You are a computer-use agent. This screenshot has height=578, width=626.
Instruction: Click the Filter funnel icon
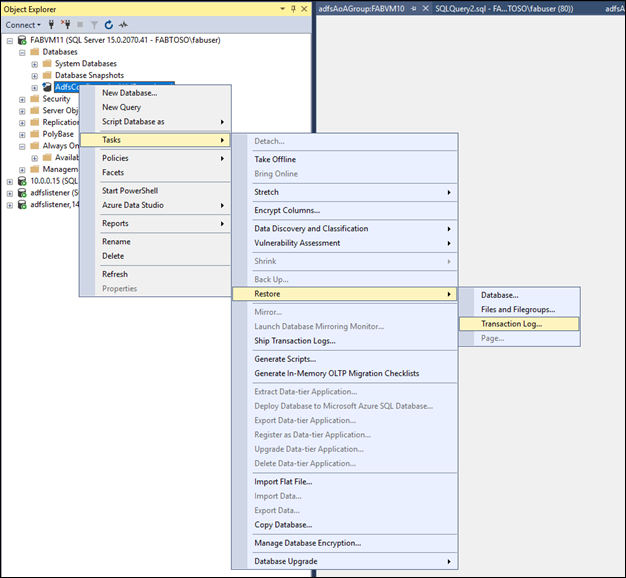(x=94, y=25)
